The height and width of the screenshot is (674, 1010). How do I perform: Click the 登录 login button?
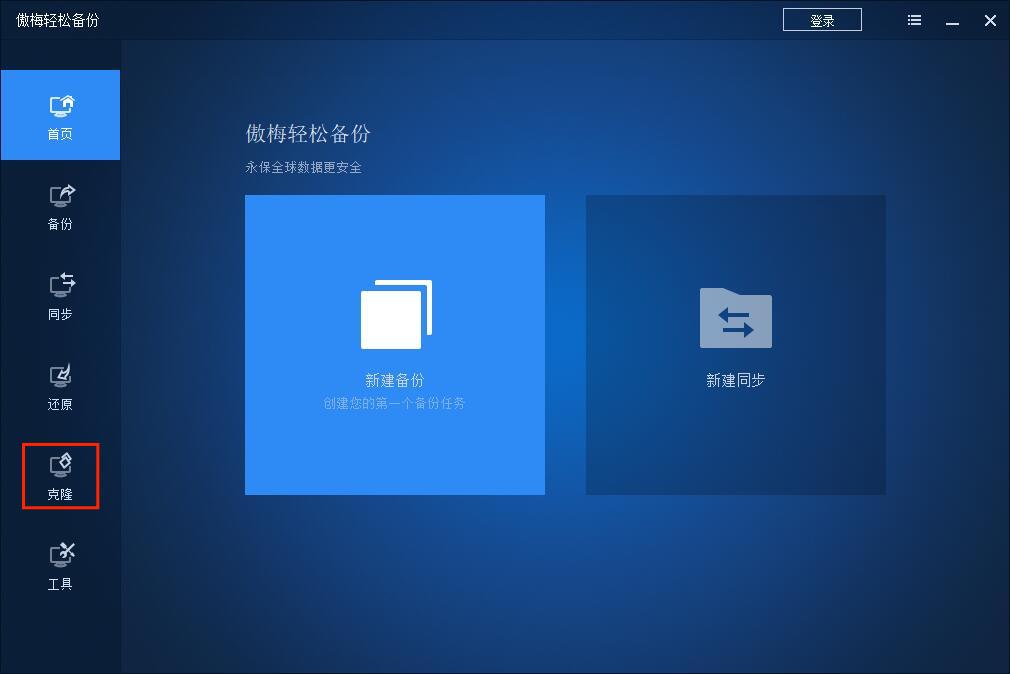click(x=821, y=19)
